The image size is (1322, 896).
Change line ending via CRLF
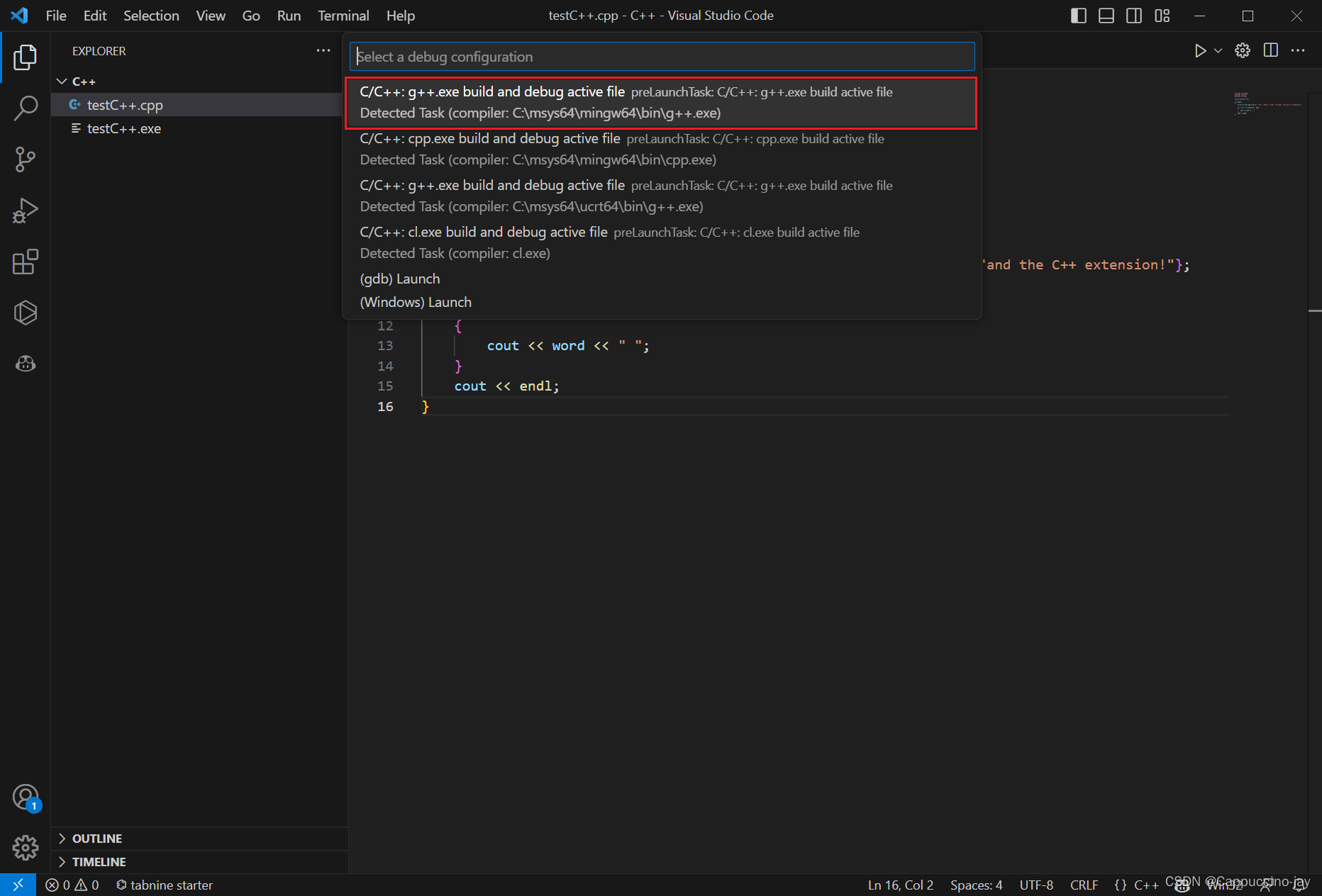tap(1084, 885)
